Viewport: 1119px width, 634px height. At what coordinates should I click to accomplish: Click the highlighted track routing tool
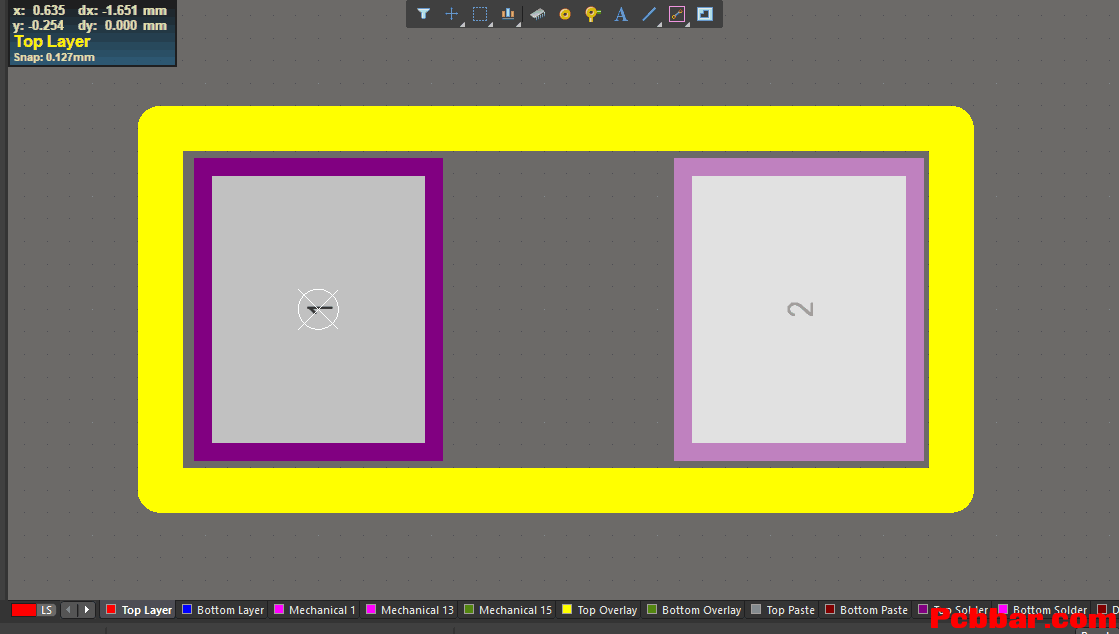(x=677, y=14)
